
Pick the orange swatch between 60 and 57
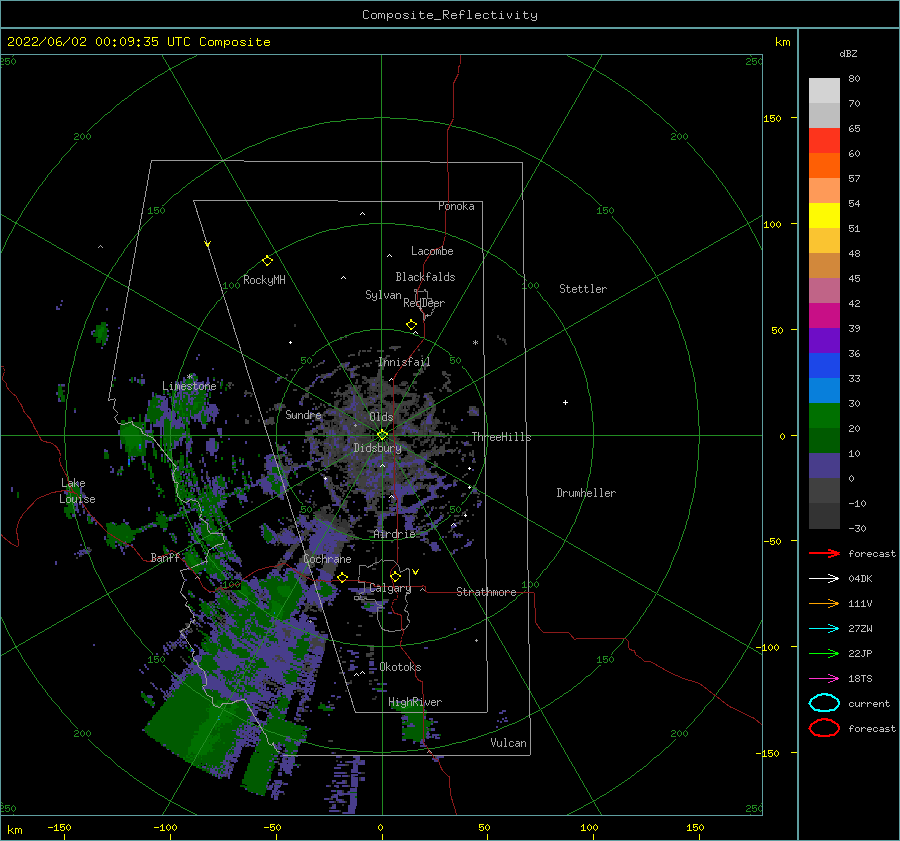pyautogui.click(x=824, y=166)
